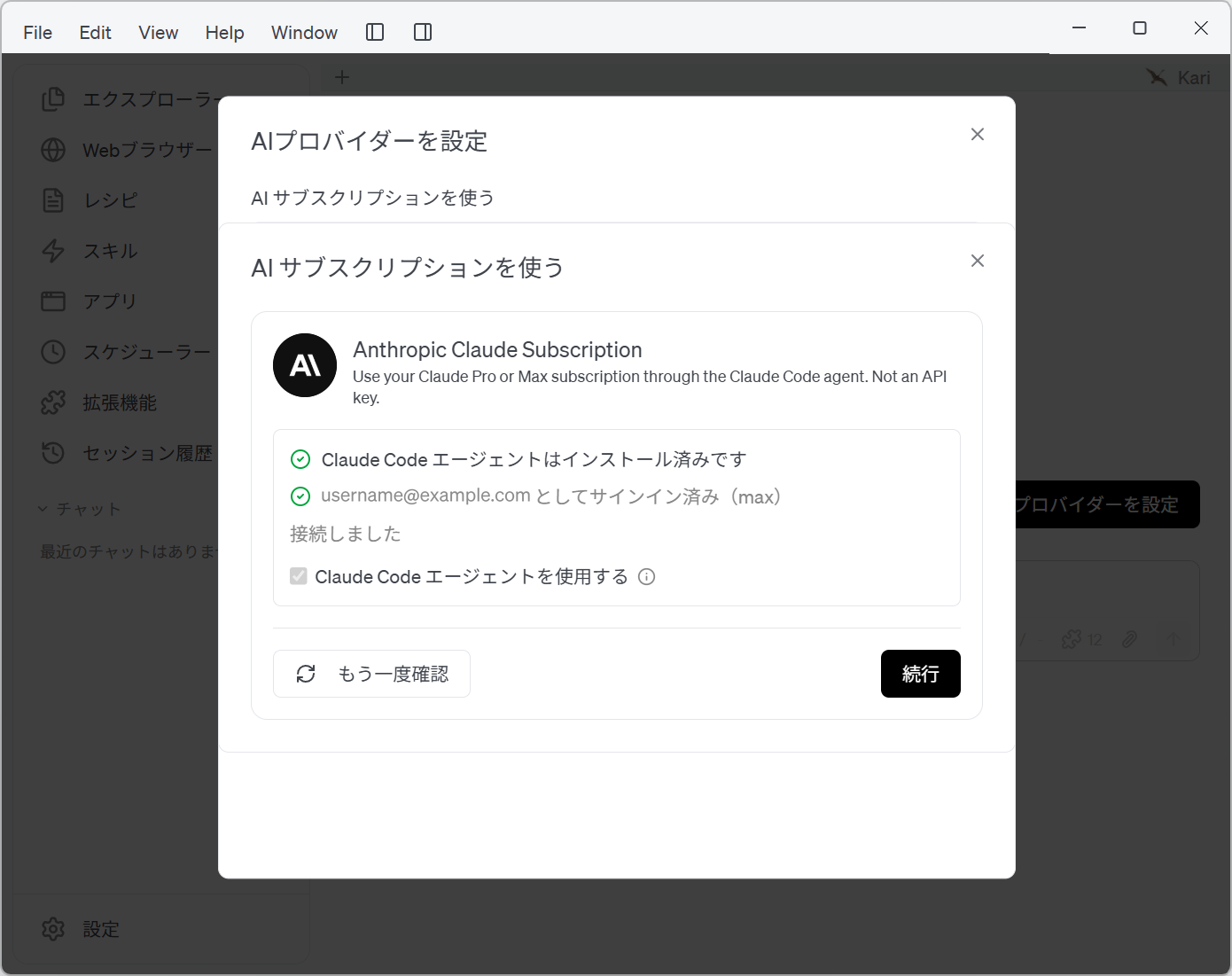Click the Kari label at top right
Screen dimensions: 1232x976
click(1194, 78)
